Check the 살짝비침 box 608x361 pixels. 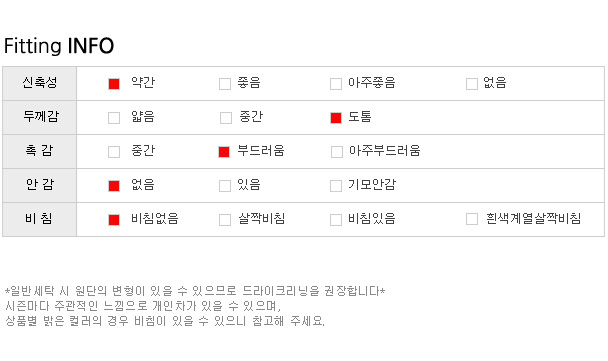point(225,220)
